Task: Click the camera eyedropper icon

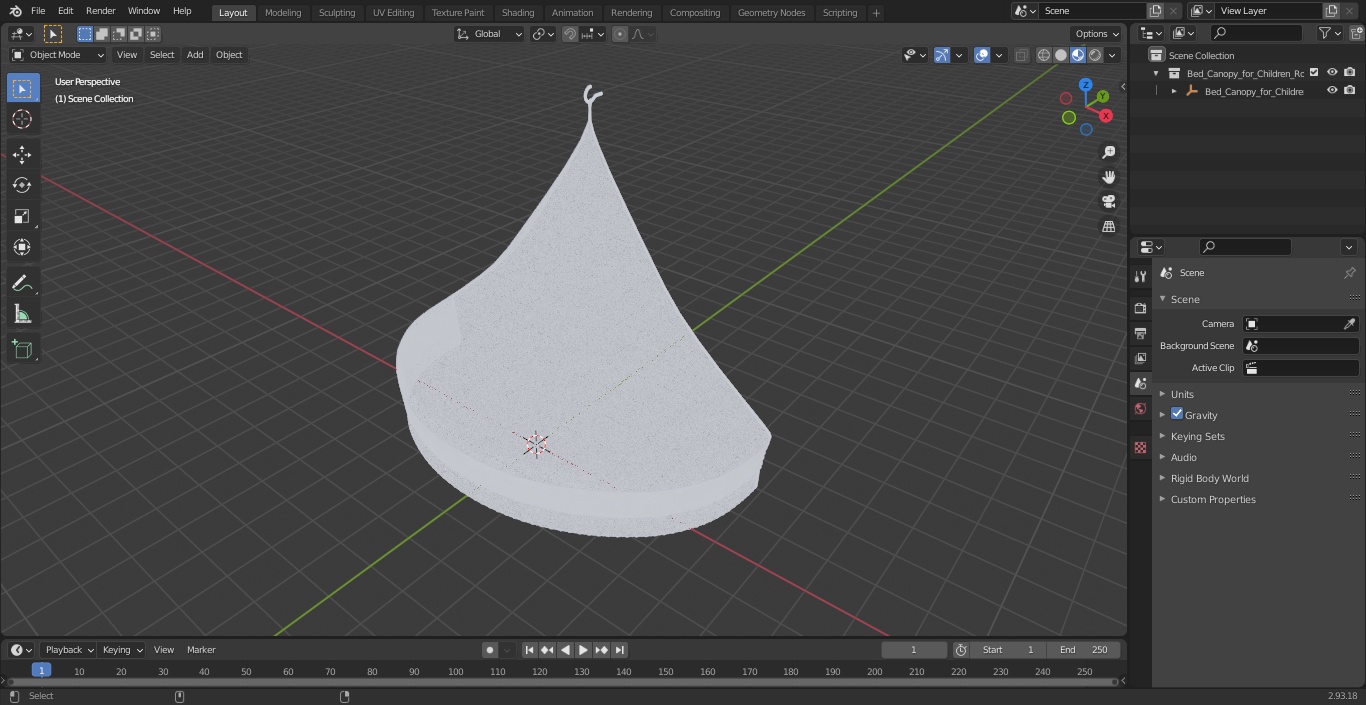Action: (1349, 324)
